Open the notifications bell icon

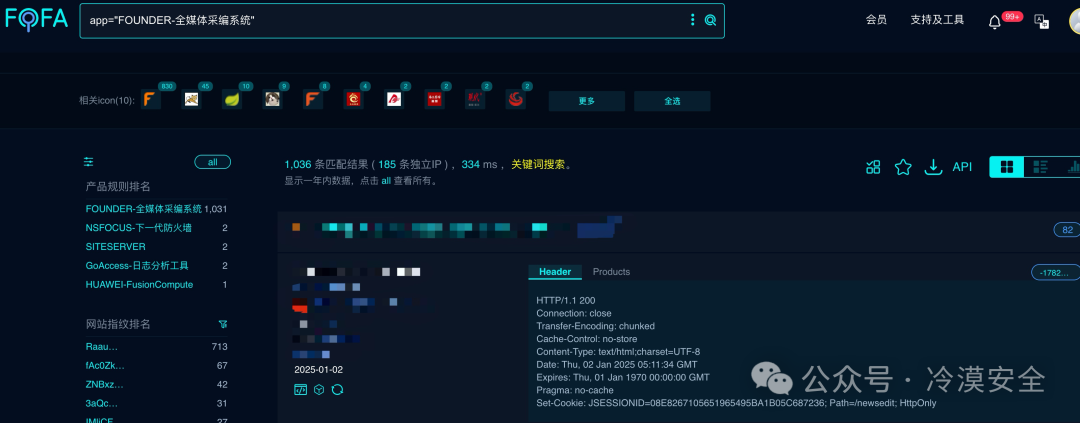point(995,22)
